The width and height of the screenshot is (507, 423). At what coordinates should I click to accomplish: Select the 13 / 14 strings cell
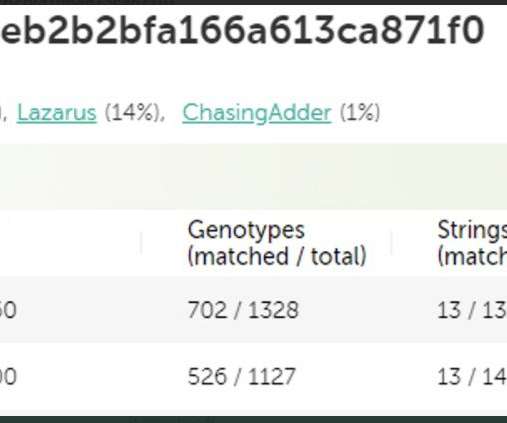(x=472, y=376)
